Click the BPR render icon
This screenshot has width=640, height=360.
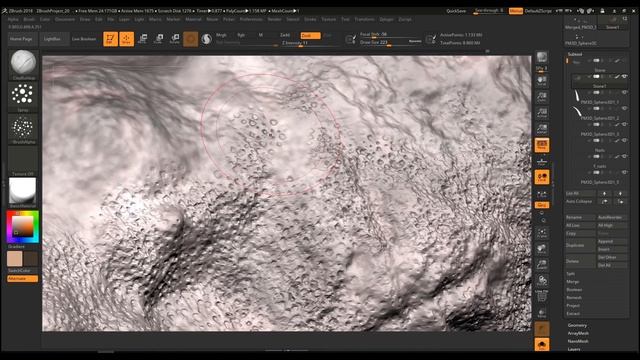point(542,57)
